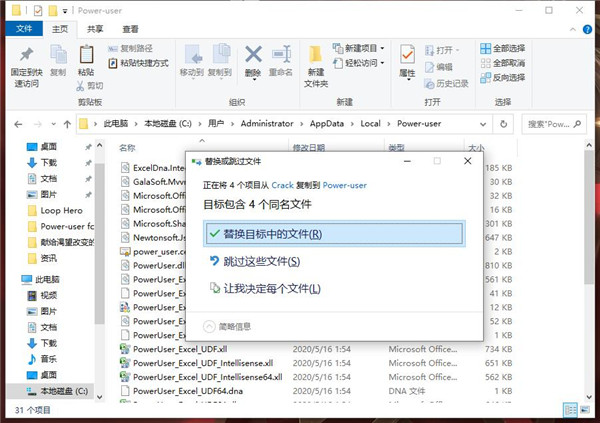The height and width of the screenshot is (423, 600).
Task: Click Copy path option
Action: click(130, 48)
